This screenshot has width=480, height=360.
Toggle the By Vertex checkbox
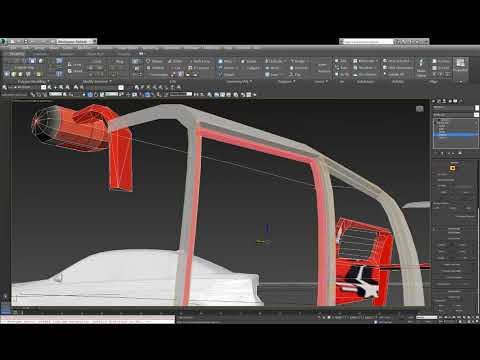(435, 174)
